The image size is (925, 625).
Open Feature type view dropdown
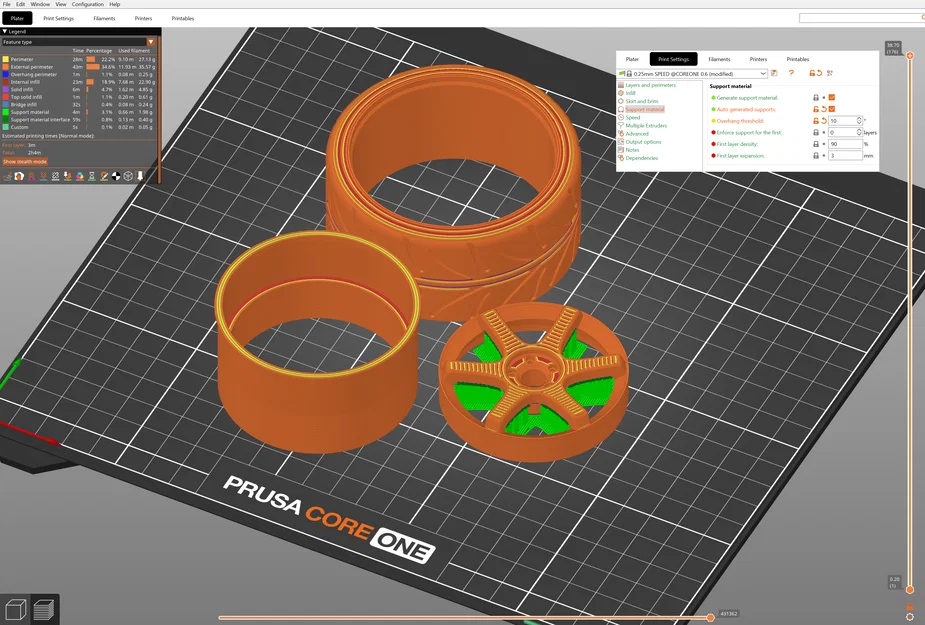(78, 42)
